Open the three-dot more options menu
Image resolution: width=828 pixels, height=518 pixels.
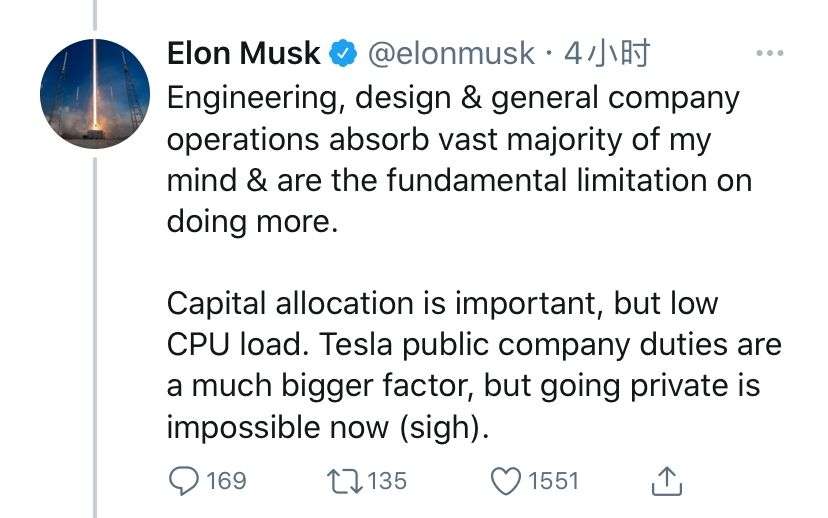coord(769,53)
